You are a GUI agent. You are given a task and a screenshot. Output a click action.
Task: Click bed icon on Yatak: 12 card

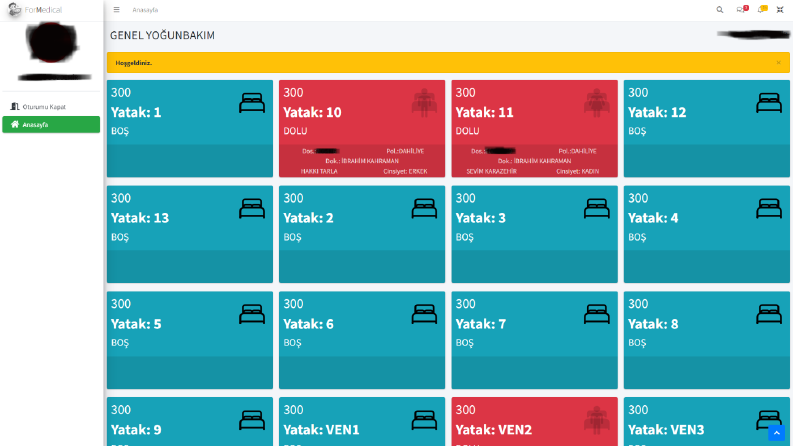[x=769, y=103]
